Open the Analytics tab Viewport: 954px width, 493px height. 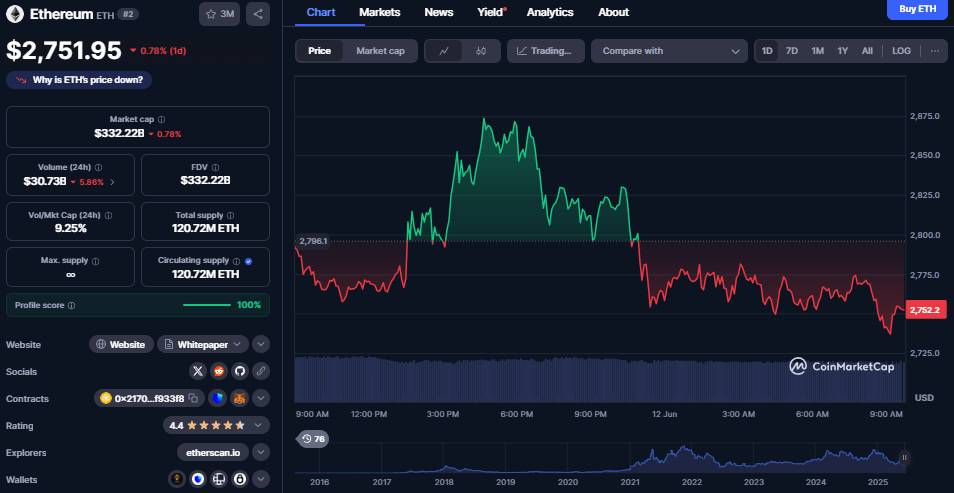point(550,12)
